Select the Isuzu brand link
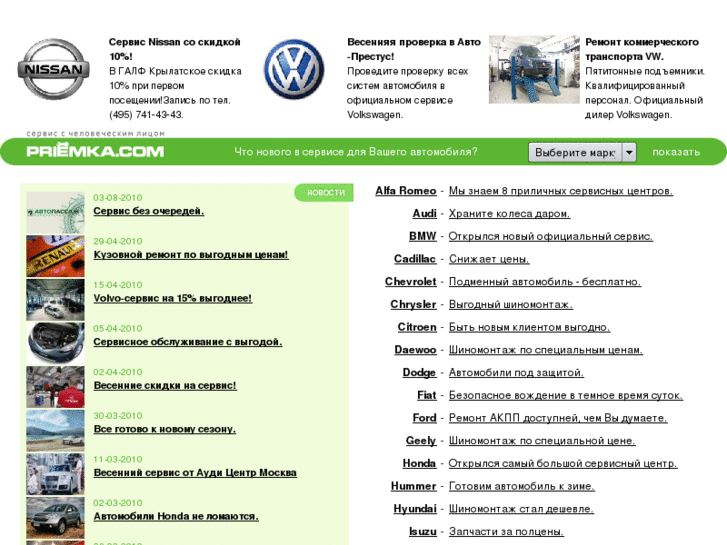 [422, 532]
